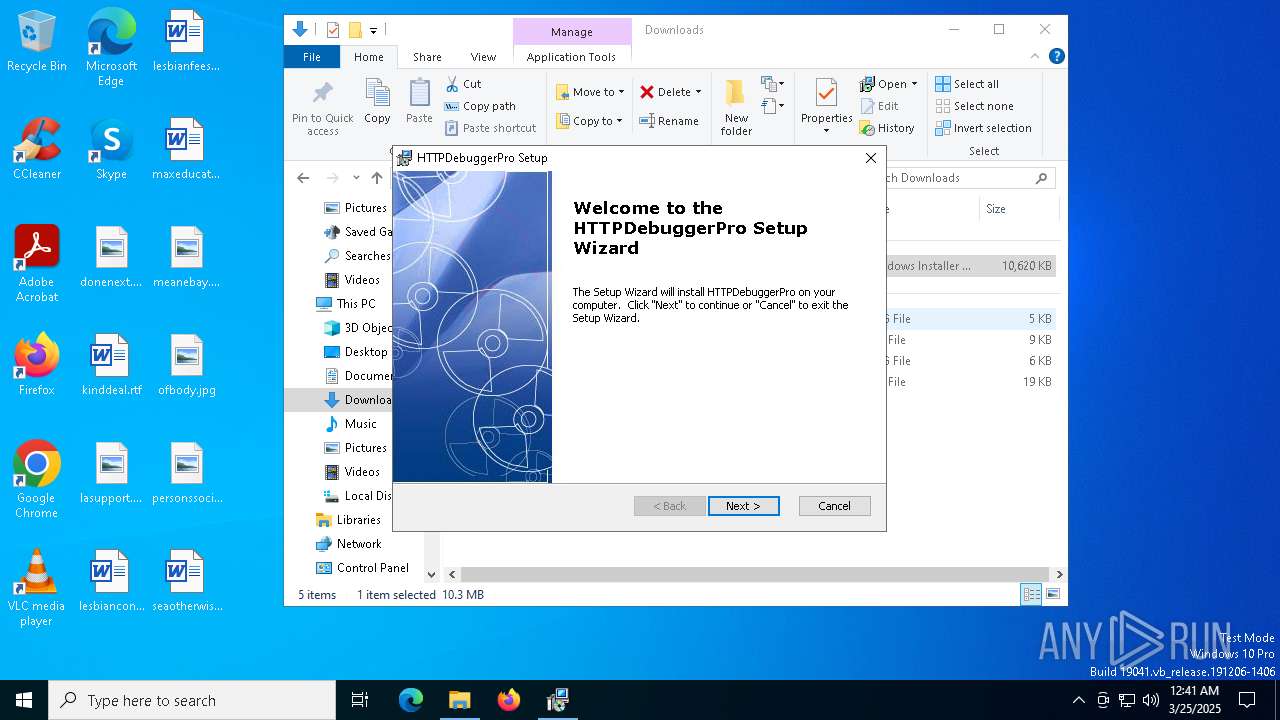The height and width of the screenshot is (720, 1280).
Task: Click Next in HTTPDebuggerPro Setup wizard
Action: point(743,506)
